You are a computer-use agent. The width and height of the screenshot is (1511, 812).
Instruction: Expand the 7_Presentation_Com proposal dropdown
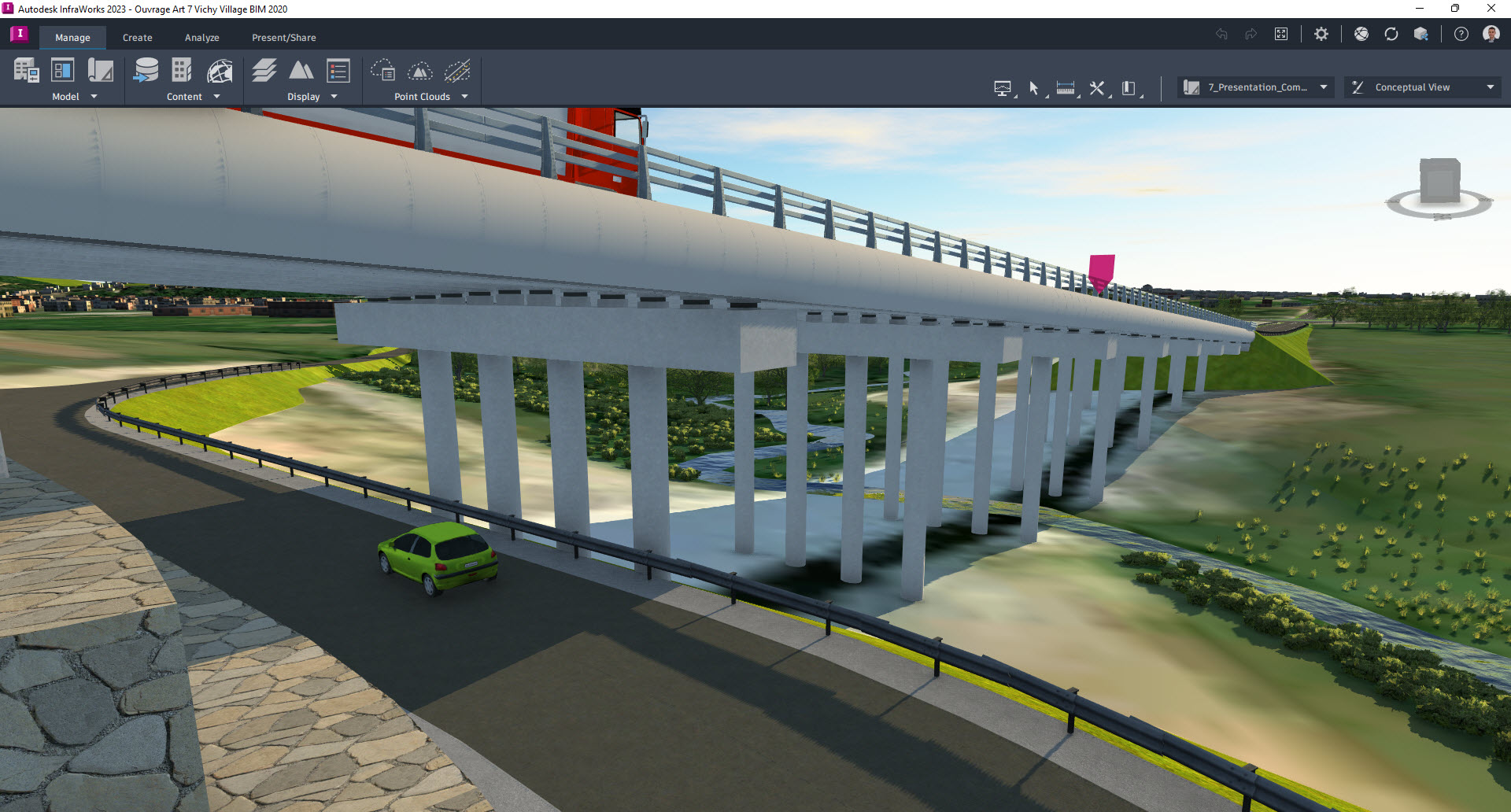pyautogui.click(x=1324, y=87)
